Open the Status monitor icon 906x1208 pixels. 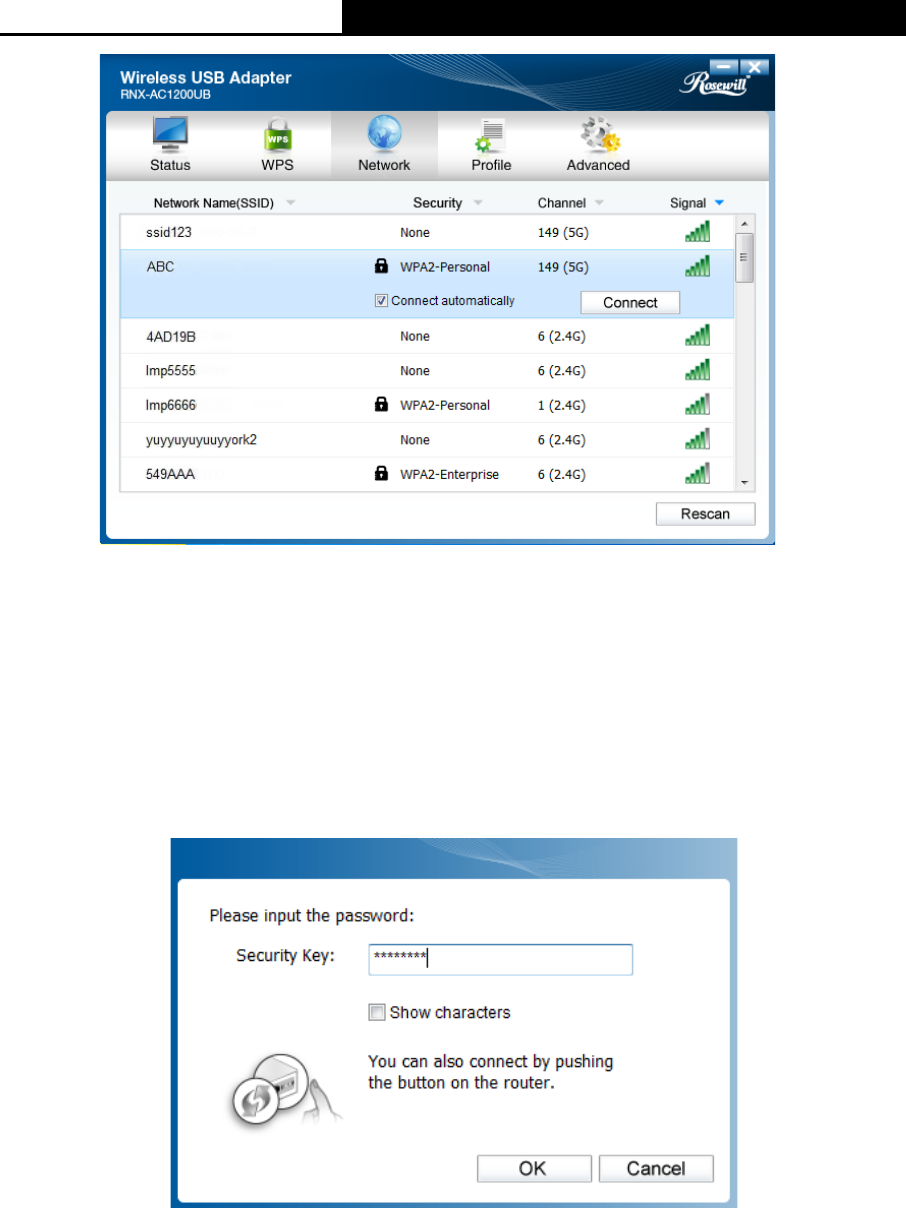[170, 135]
